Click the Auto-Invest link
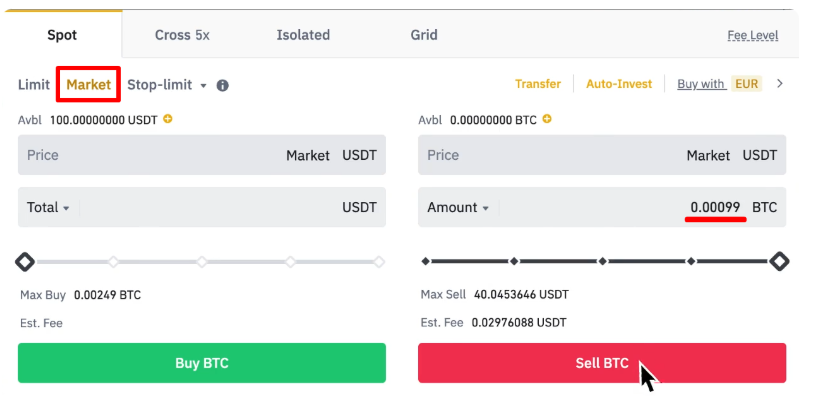Image resolution: width=813 pixels, height=402 pixels. (x=619, y=84)
